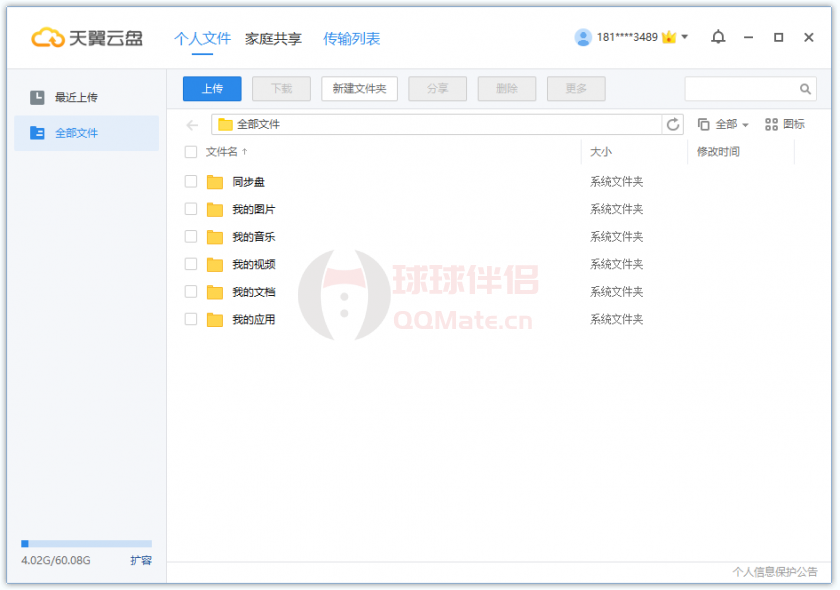
Task: Click the back arrow navigation icon
Action: point(193,125)
